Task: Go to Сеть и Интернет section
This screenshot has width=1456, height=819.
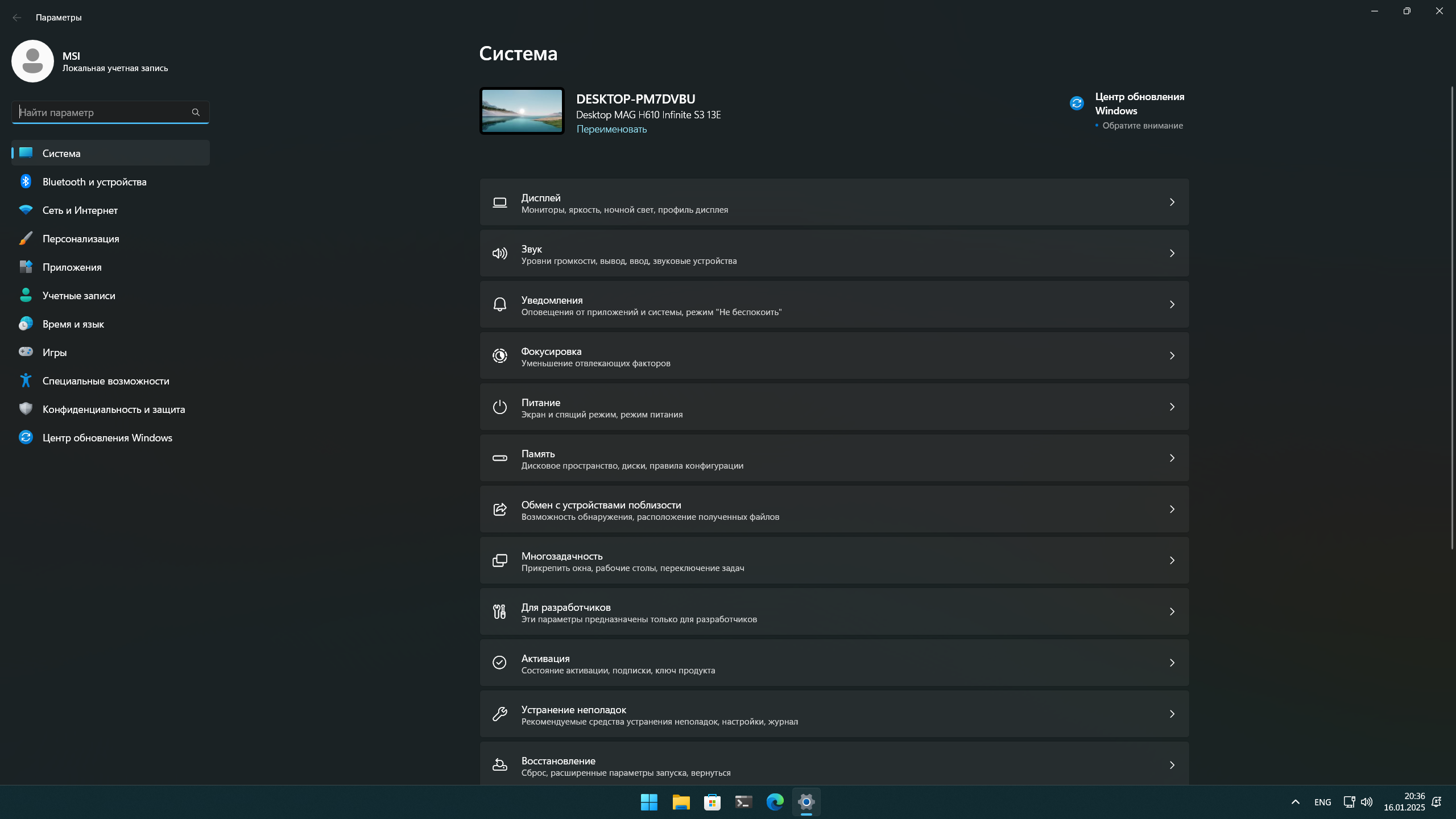Action: click(110, 210)
